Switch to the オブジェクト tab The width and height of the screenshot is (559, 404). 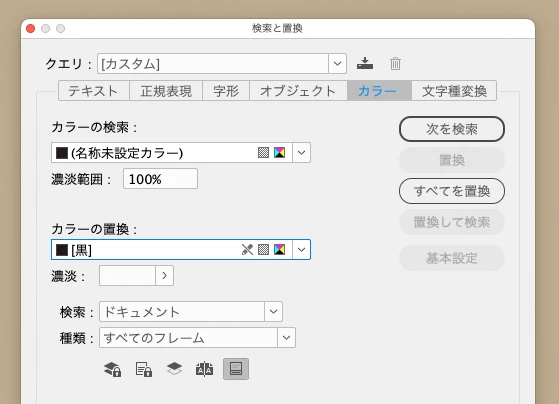(x=298, y=91)
